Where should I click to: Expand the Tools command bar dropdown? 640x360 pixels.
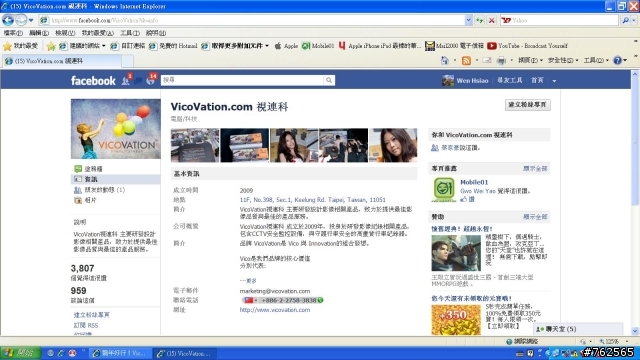coord(596,60)
